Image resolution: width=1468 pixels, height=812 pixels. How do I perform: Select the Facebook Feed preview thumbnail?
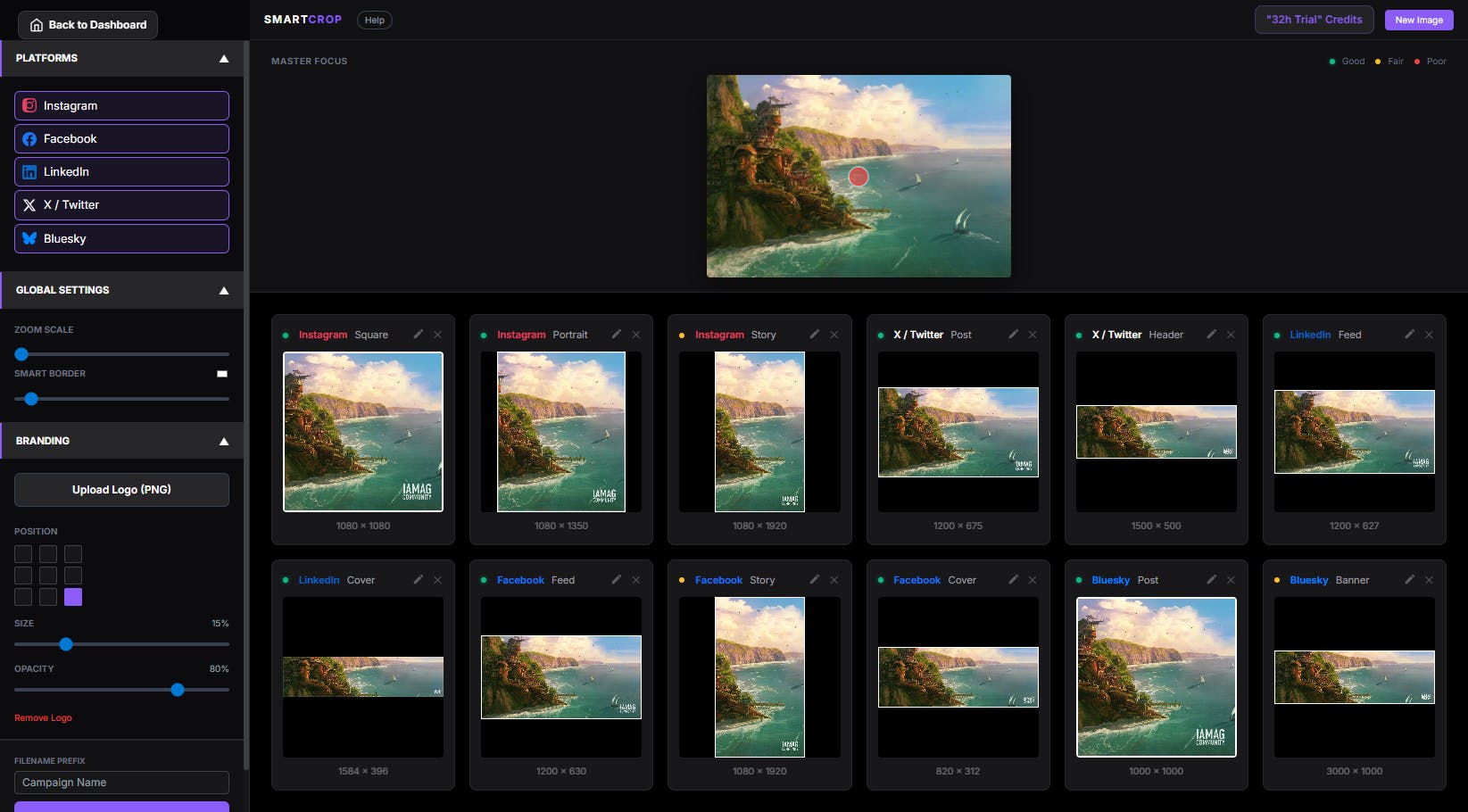pyautogui.click(x=561, y=677)
